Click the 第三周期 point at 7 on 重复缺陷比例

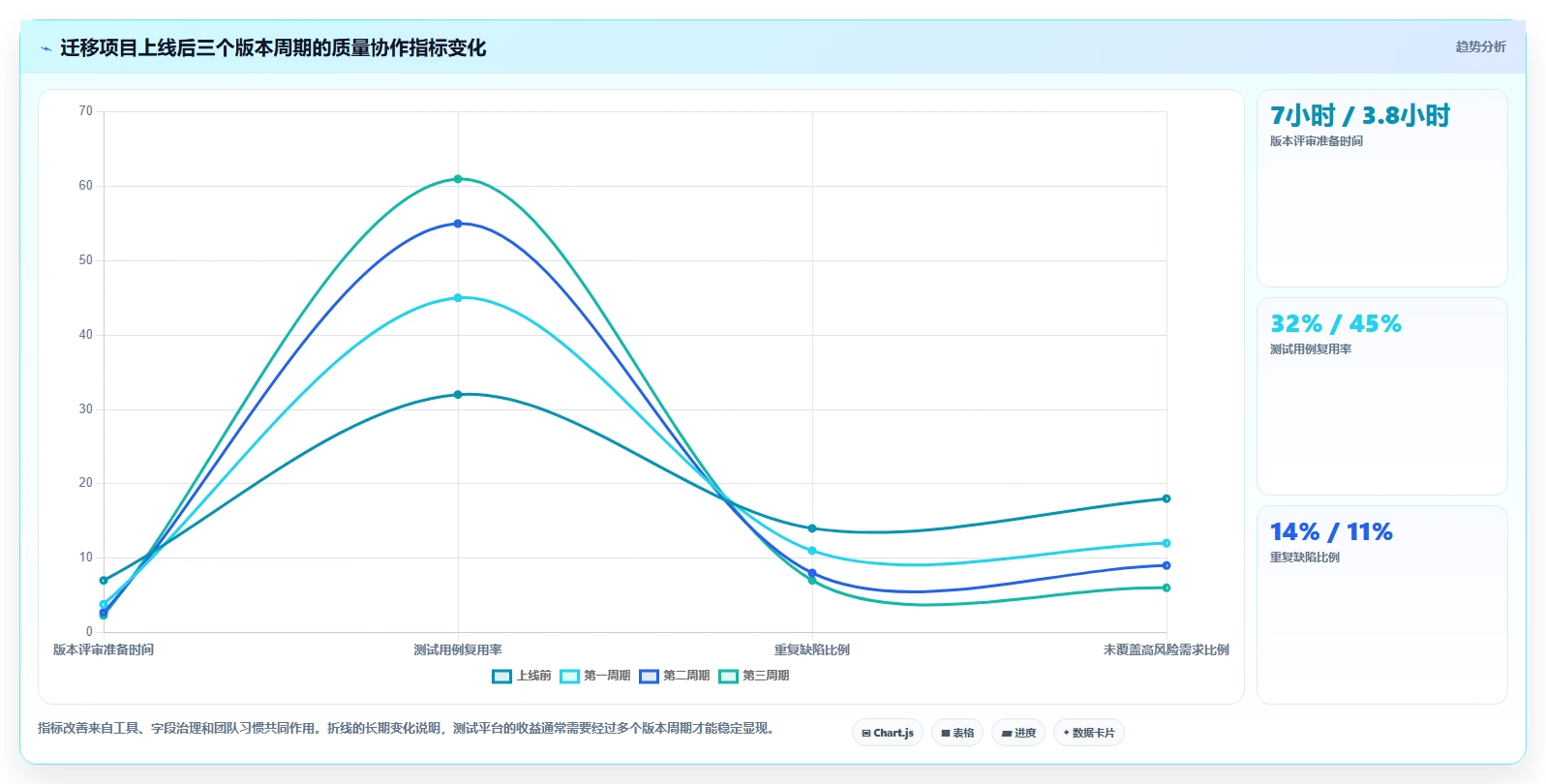[x=812, y=581]
